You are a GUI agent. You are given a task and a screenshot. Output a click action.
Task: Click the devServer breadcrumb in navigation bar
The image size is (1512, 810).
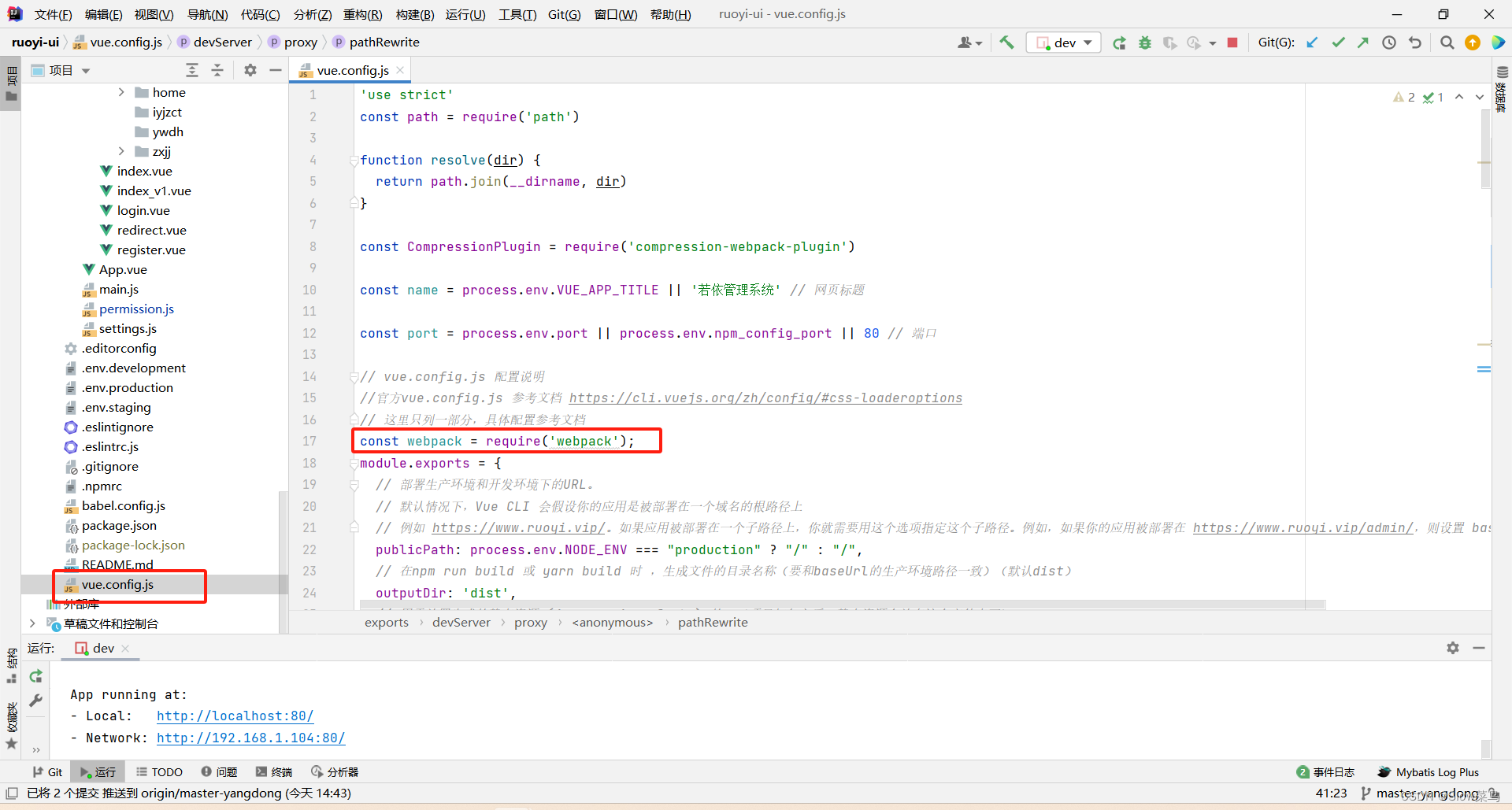(222, 43)
